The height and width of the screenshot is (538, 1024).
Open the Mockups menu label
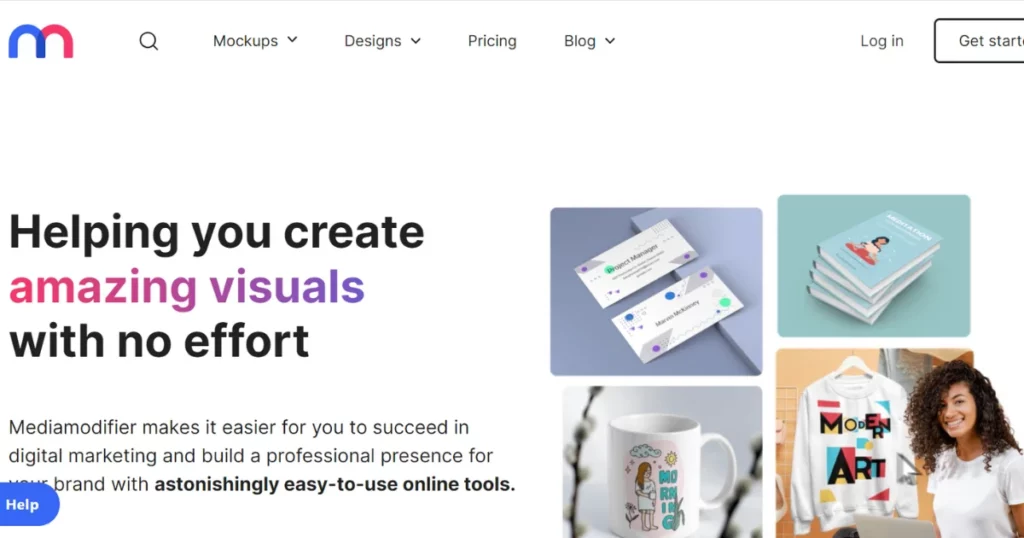pos(246,41)
